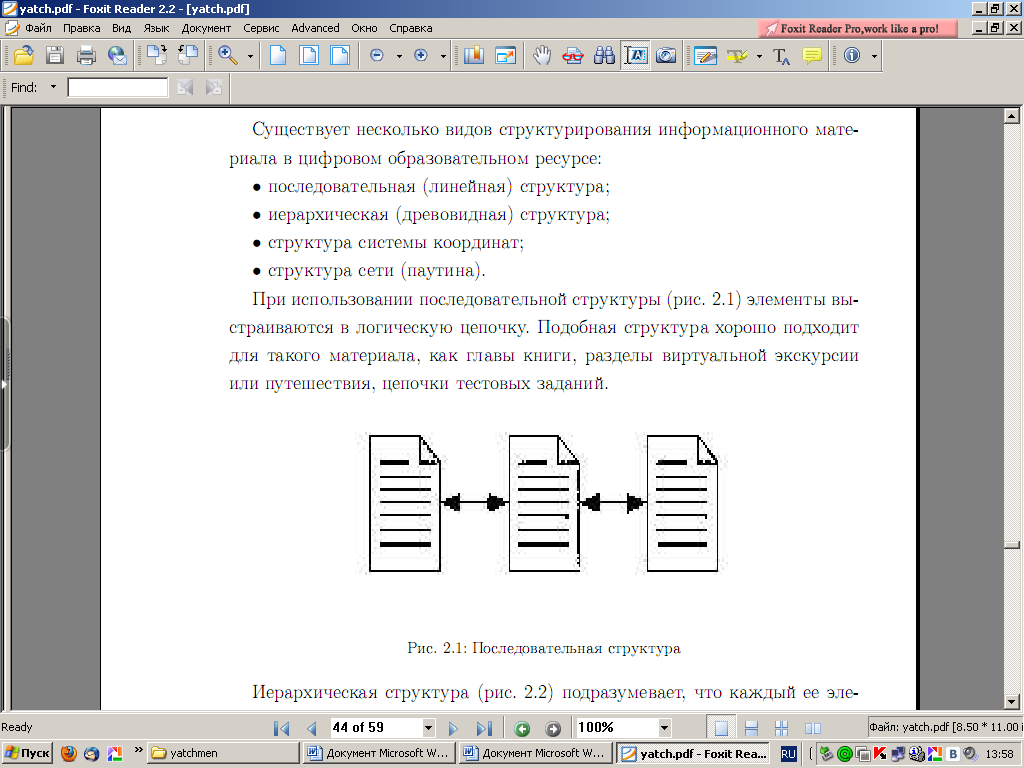The image size is (1024, 768).
Task: Click the Actual Size page icon
Action: [278, 56]
